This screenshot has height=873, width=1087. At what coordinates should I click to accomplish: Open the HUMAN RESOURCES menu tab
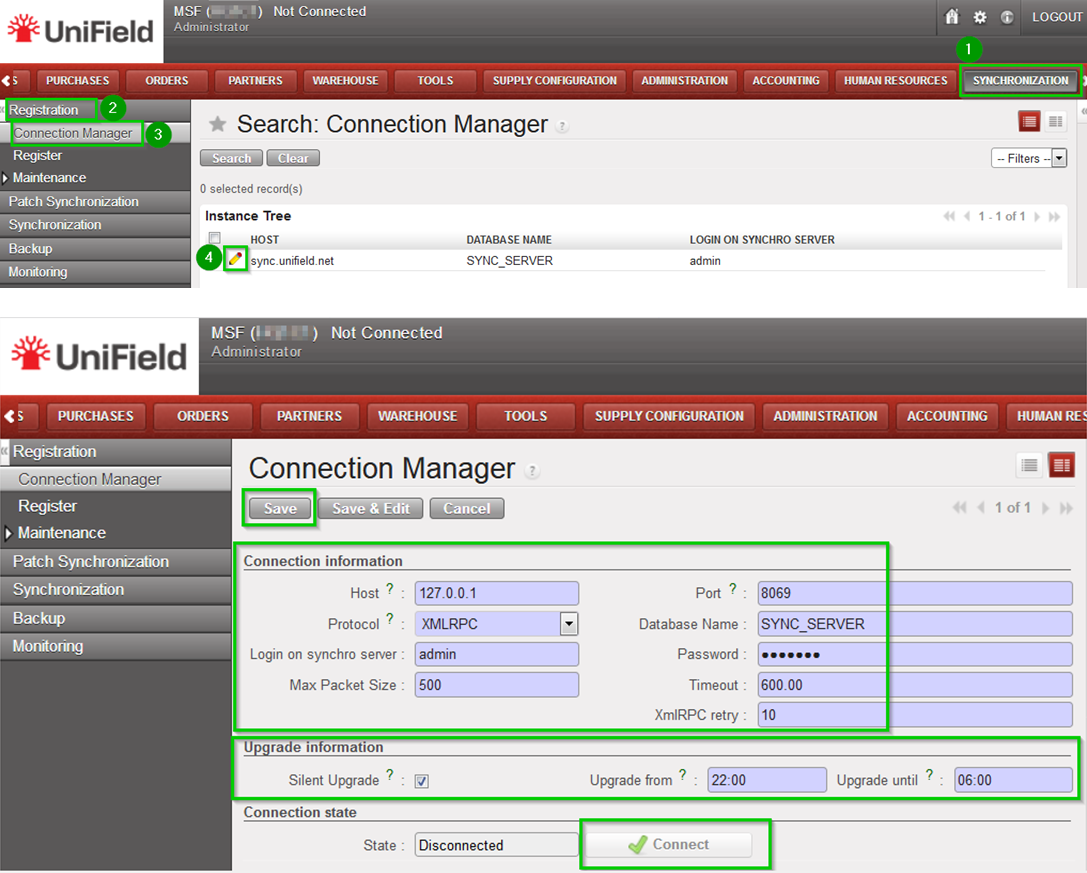[895, 81]
